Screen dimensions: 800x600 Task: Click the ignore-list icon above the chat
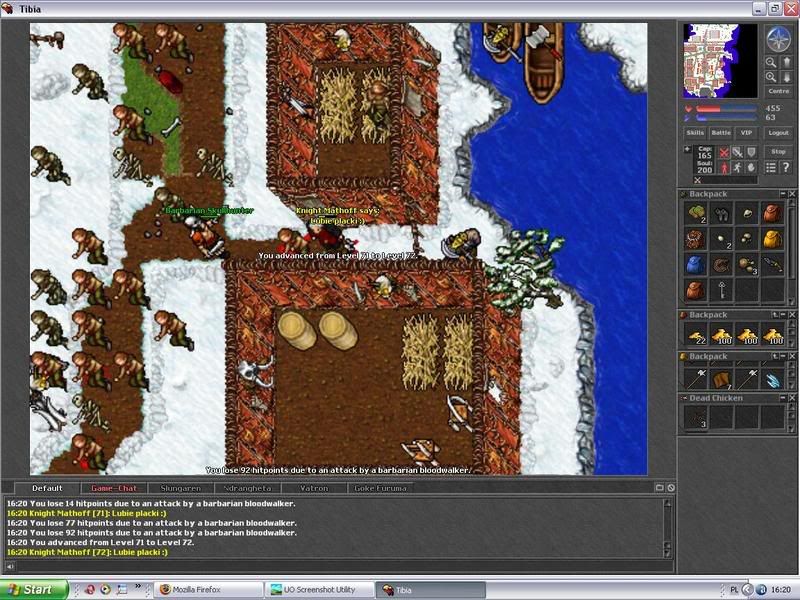[671, 488]
